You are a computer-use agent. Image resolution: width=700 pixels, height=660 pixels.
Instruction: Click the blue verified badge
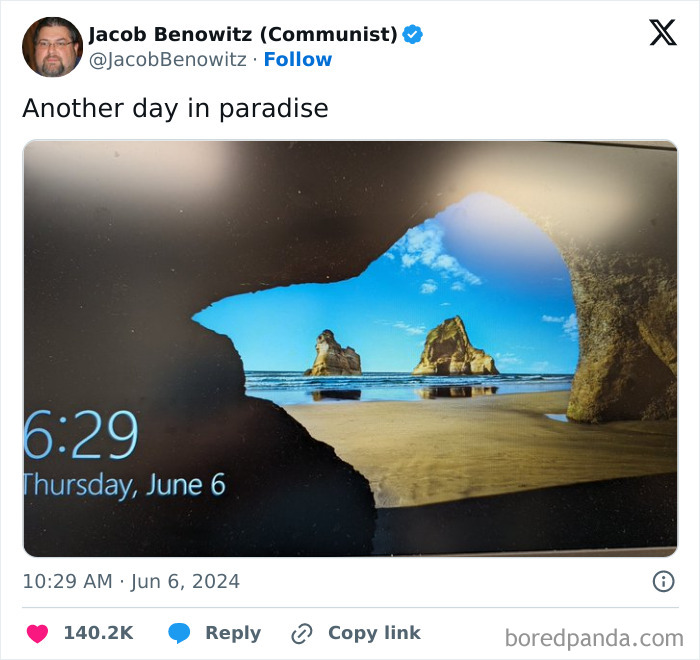pos(412,34)
